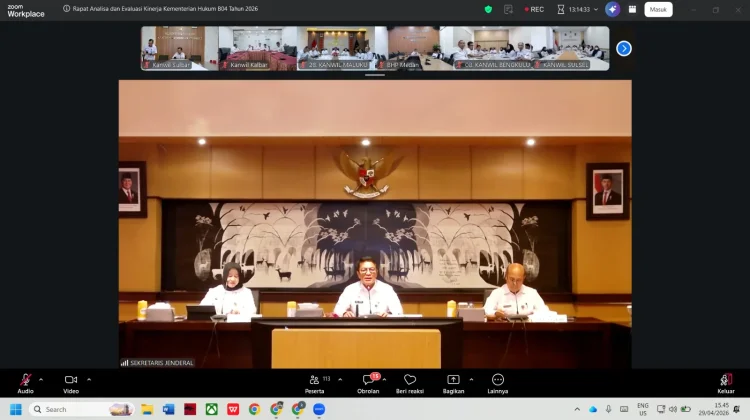The image size is (750, 420).
Task: Show hidden system tray icons
Action: click(577, 409)
